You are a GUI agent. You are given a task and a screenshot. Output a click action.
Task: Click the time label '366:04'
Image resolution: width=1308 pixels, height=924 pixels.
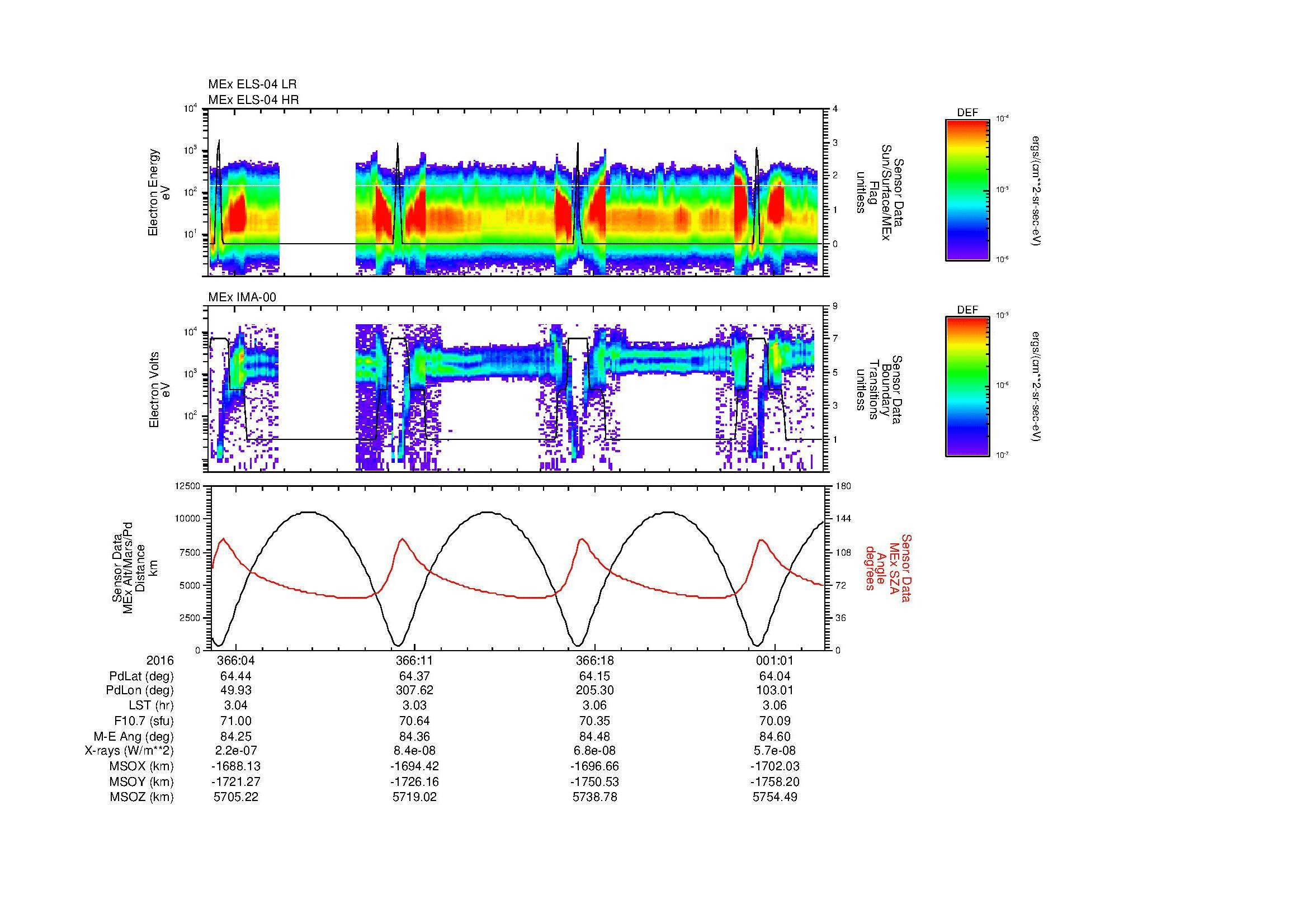235,660
